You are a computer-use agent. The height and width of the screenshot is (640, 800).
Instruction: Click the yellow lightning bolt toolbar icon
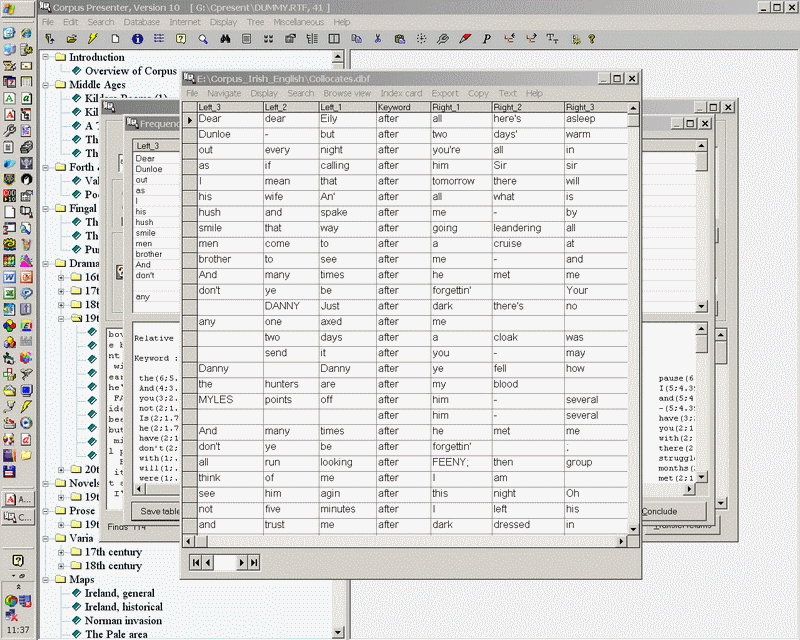click(93, 39)
